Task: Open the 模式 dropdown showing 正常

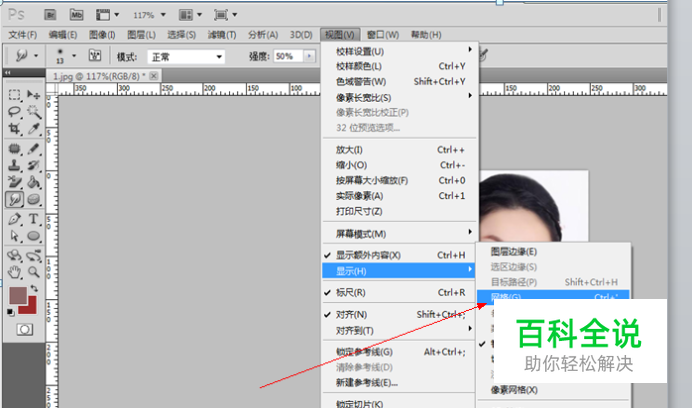Action: click(186, 57)
